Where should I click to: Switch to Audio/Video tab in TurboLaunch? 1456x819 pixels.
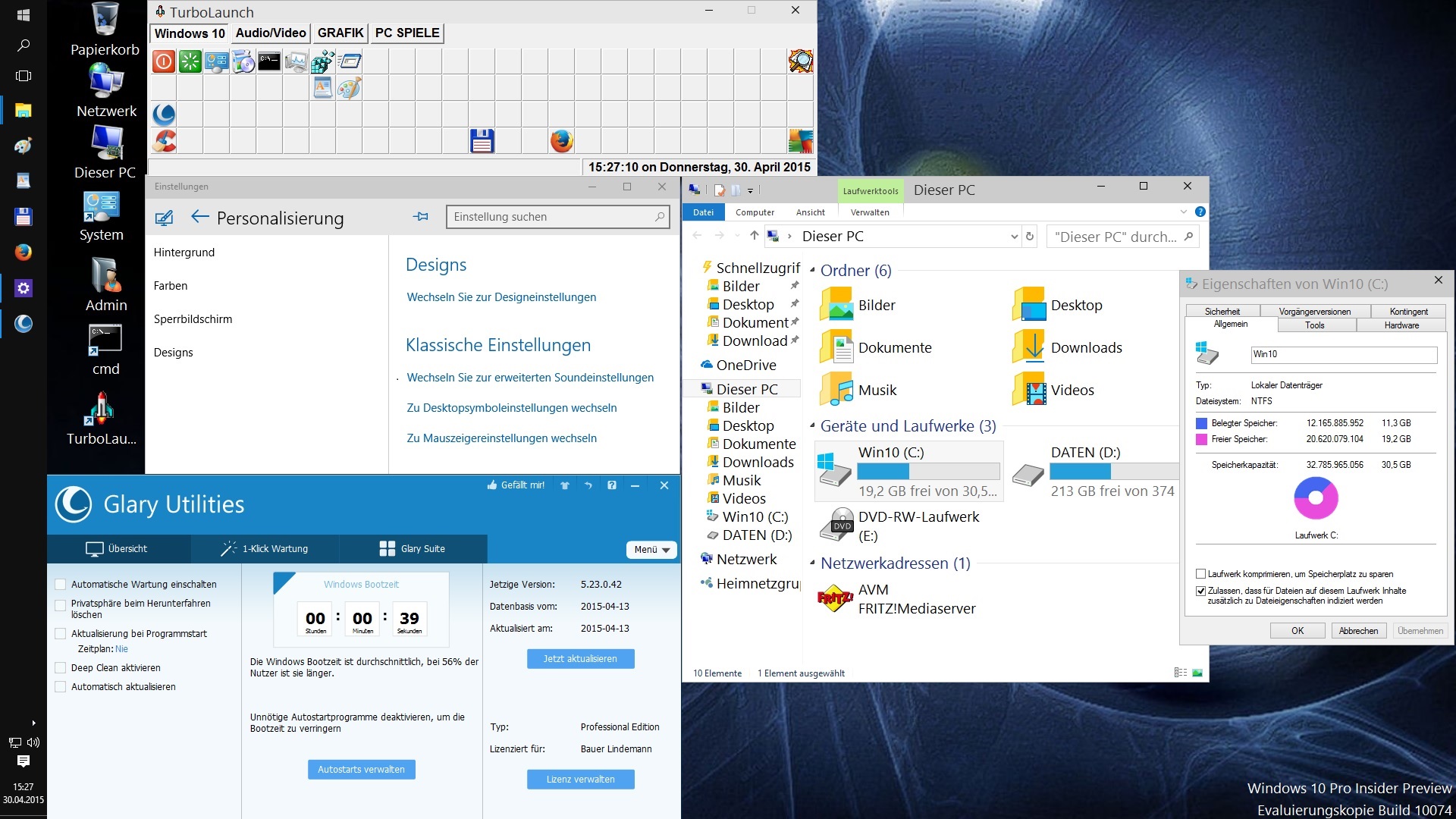tap(271, 33)
